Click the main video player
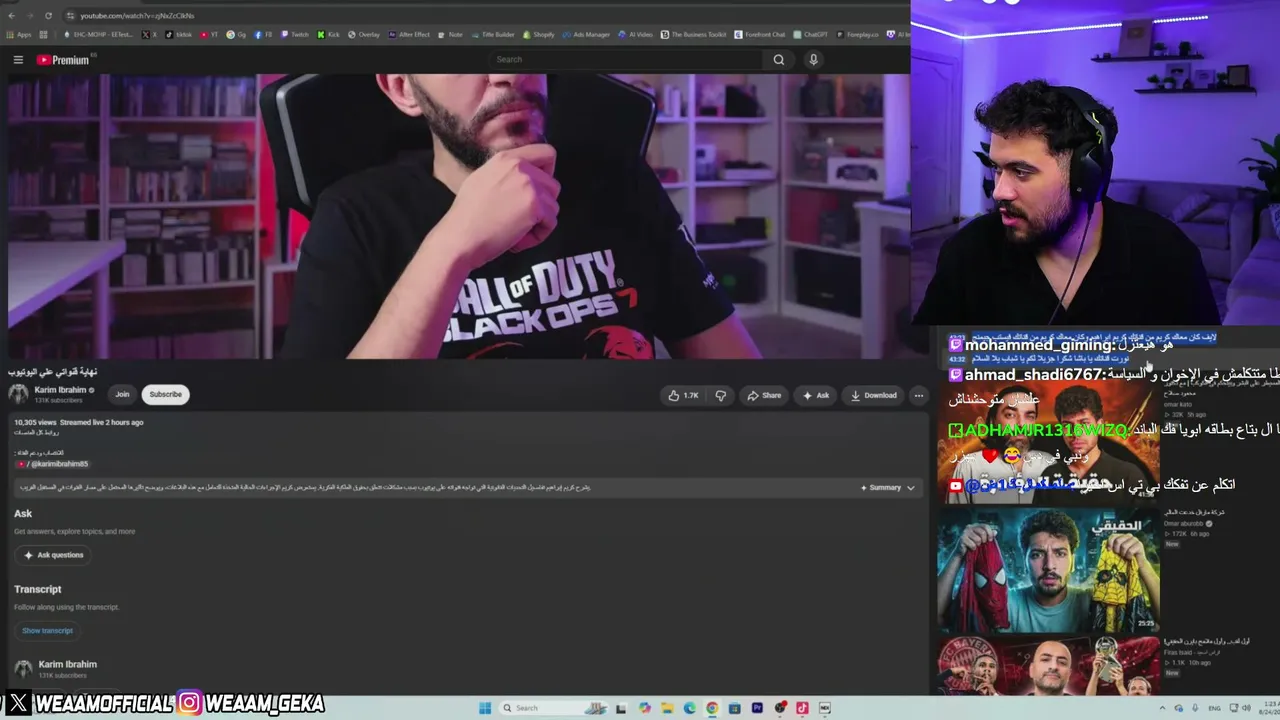Image resolution: width=1280 pixels, height=720 pixels. (x=459, y=216)
